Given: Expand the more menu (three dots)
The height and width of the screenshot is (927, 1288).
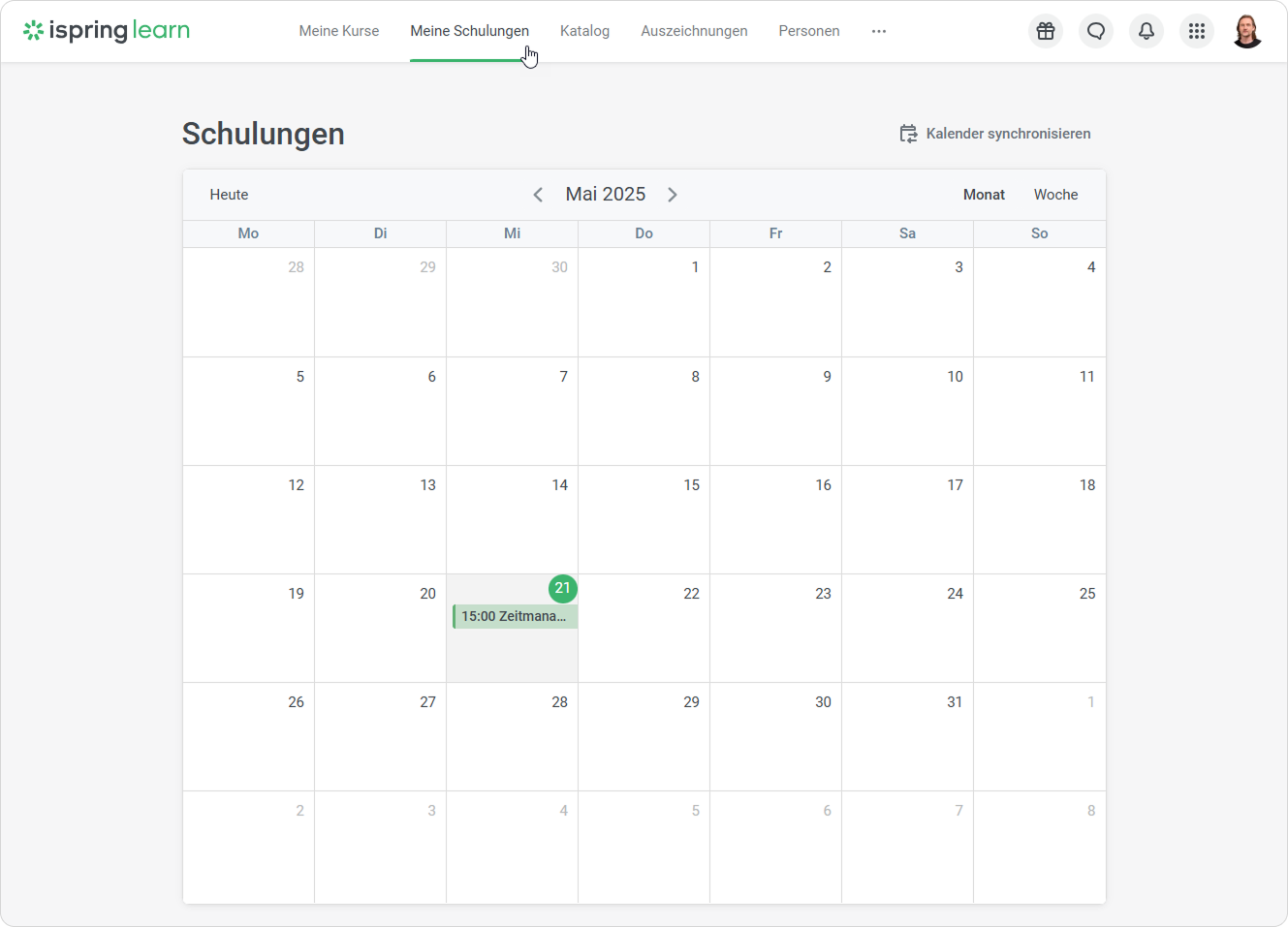Looking at the screenshot, I should click(x=879, y=31).
